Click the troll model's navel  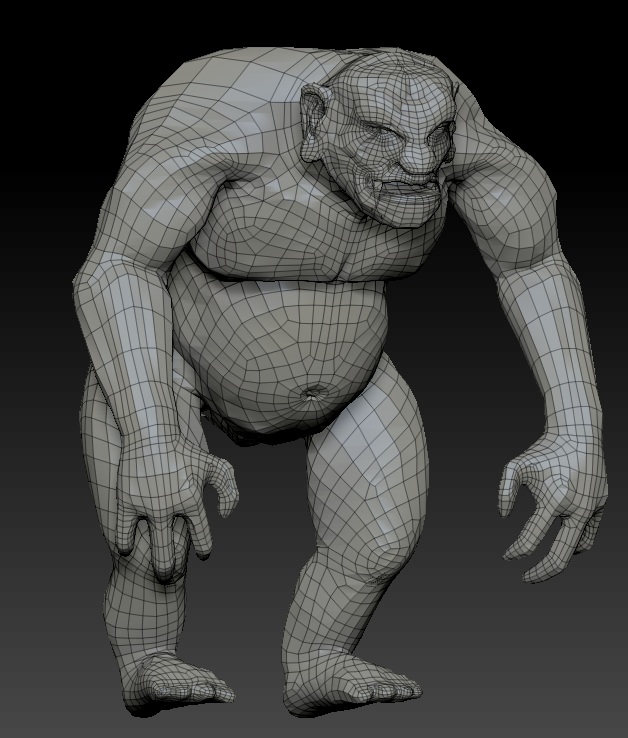coord(312,393)
